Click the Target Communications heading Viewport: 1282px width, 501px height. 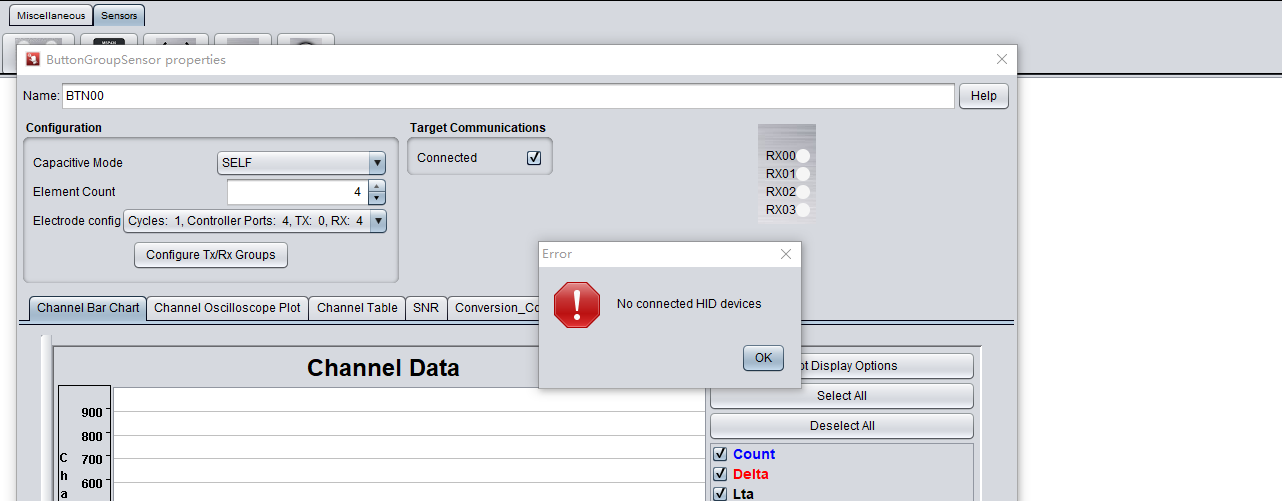coord(478,128)
